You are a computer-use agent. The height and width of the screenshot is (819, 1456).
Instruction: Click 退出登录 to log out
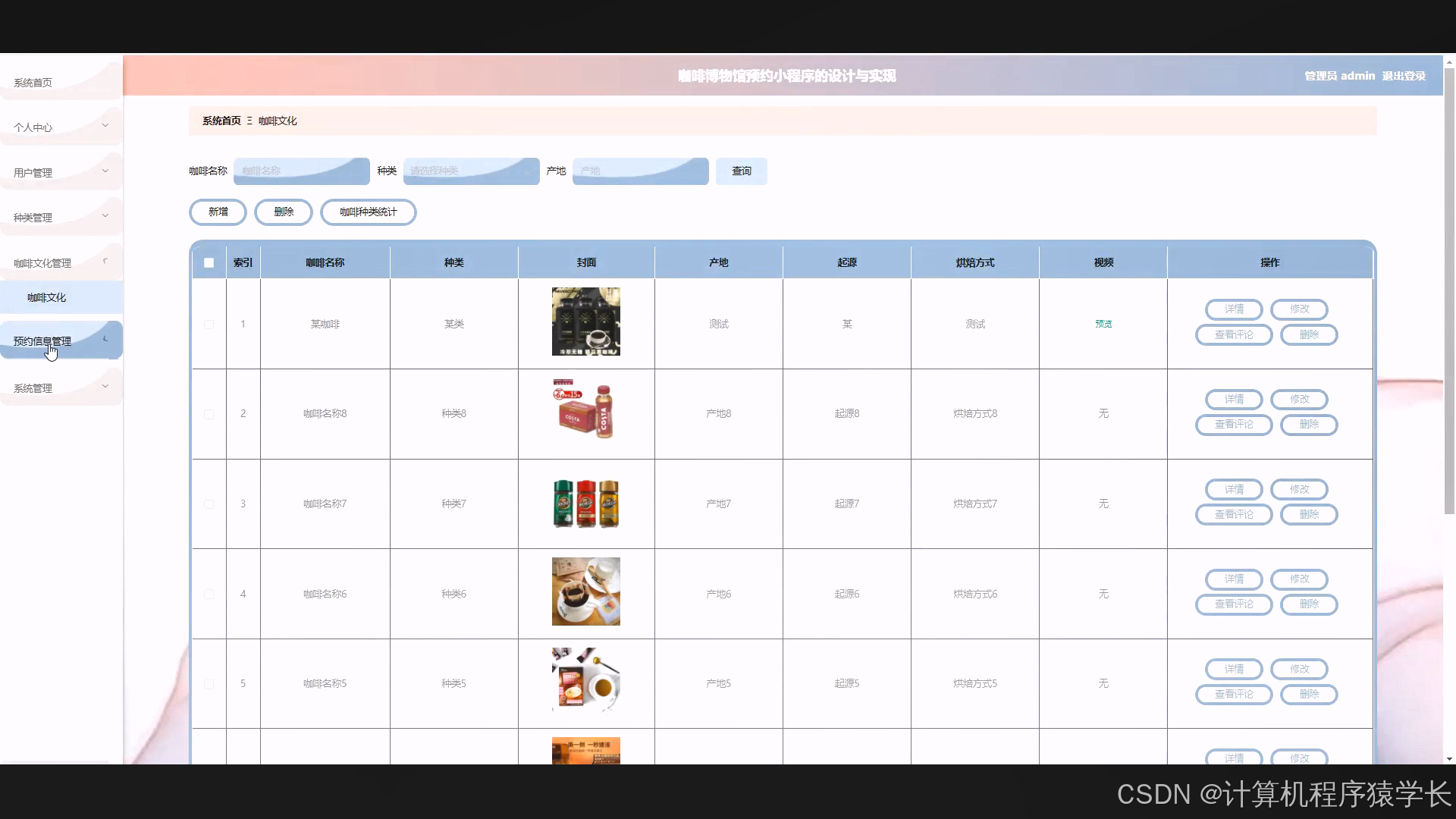tap(1403, 76)
